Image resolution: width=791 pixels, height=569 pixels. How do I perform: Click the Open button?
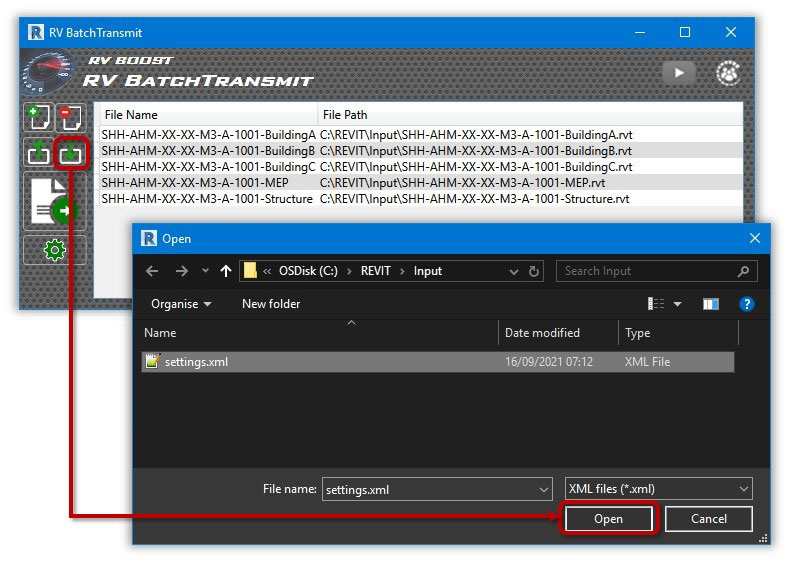coord(608,519)
